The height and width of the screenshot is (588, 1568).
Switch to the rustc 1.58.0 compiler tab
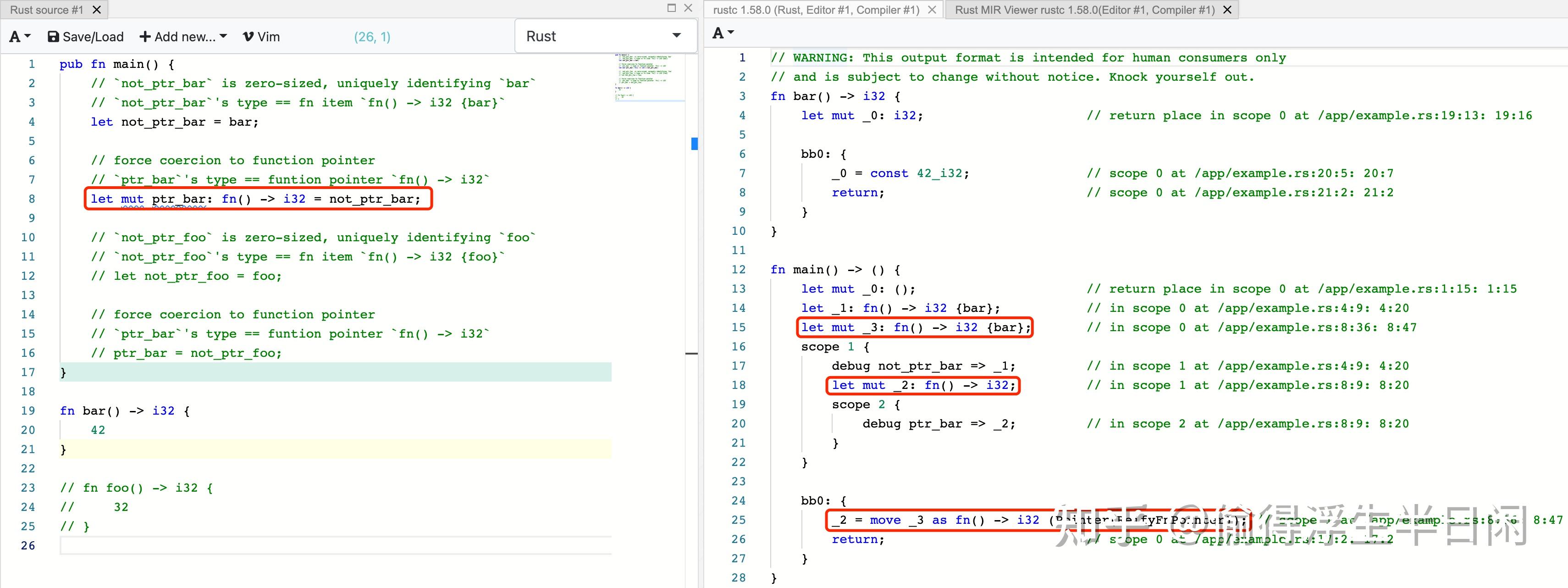tap(816, 10)
